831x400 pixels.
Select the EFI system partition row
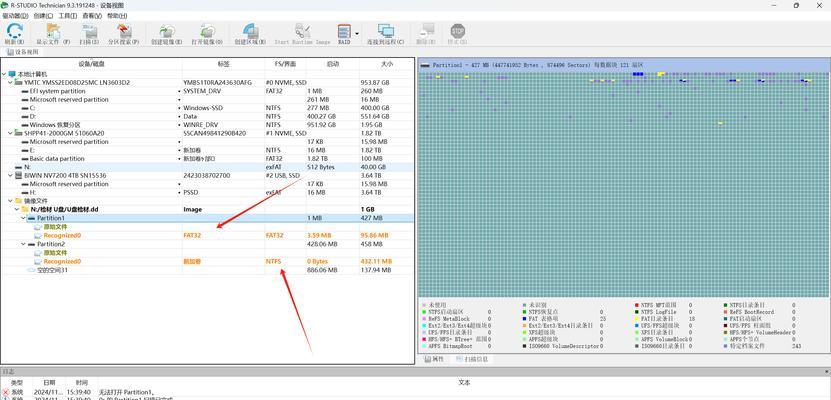pos(207,91)
